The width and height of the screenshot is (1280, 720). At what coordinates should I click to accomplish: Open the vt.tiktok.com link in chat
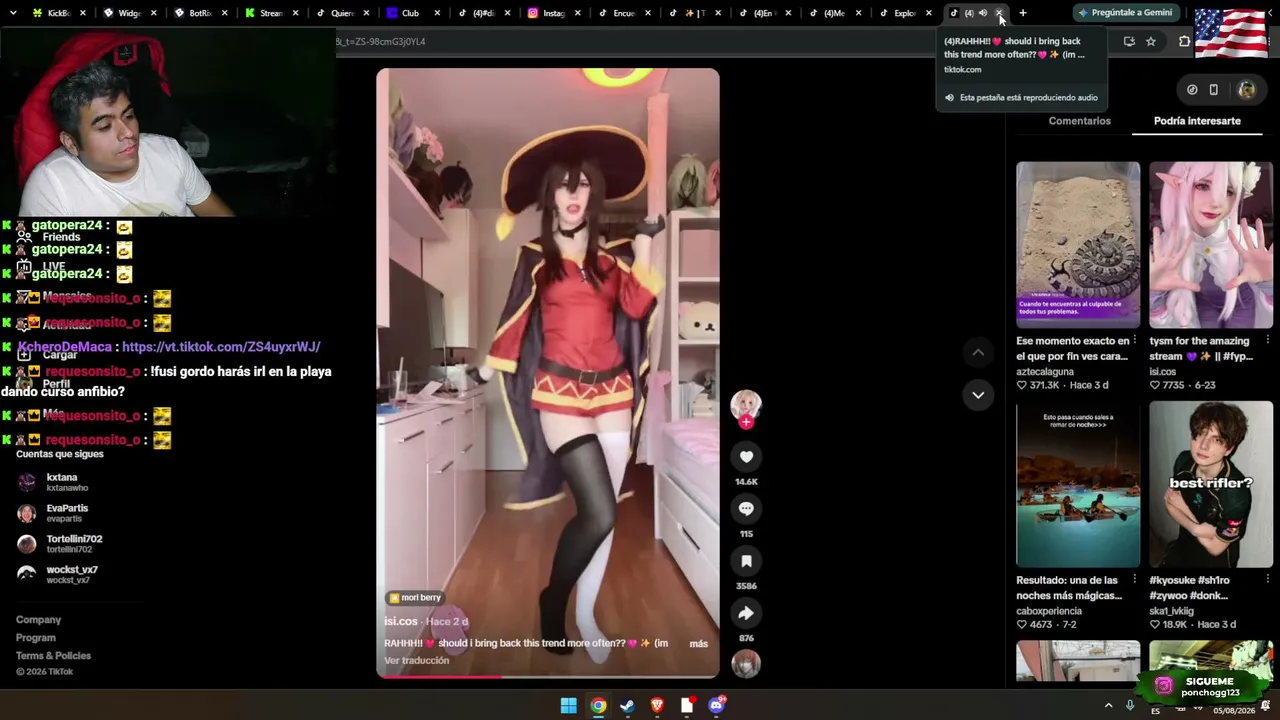(x=221, y=347)
